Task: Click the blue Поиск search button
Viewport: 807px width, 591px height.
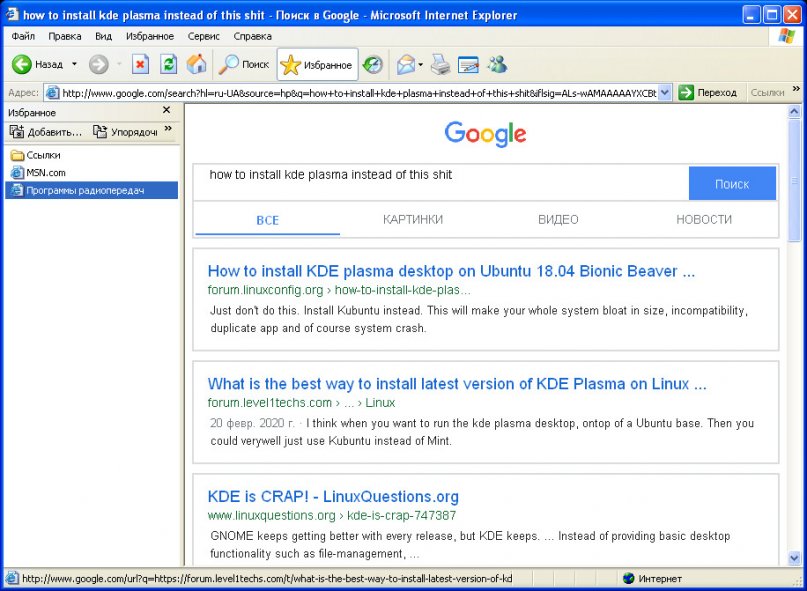Action: (x=732, y=183)
